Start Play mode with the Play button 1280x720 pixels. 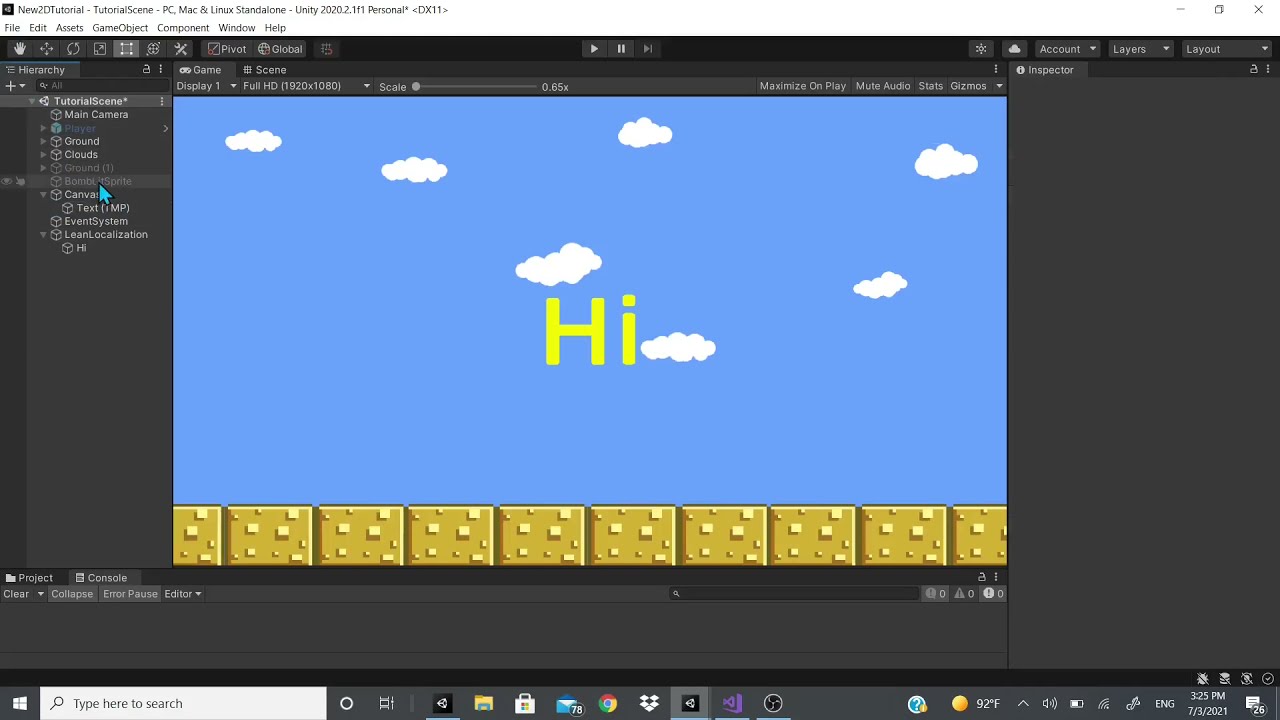click(x=594, y=49)
